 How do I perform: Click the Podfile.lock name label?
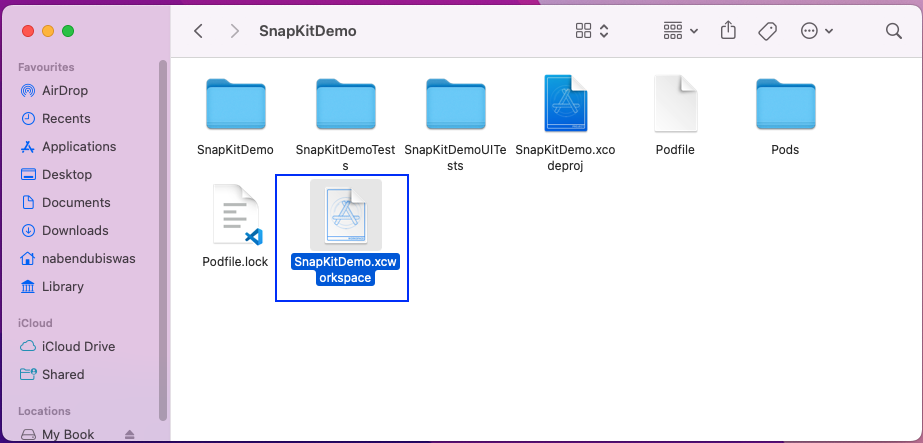point(235,262)
